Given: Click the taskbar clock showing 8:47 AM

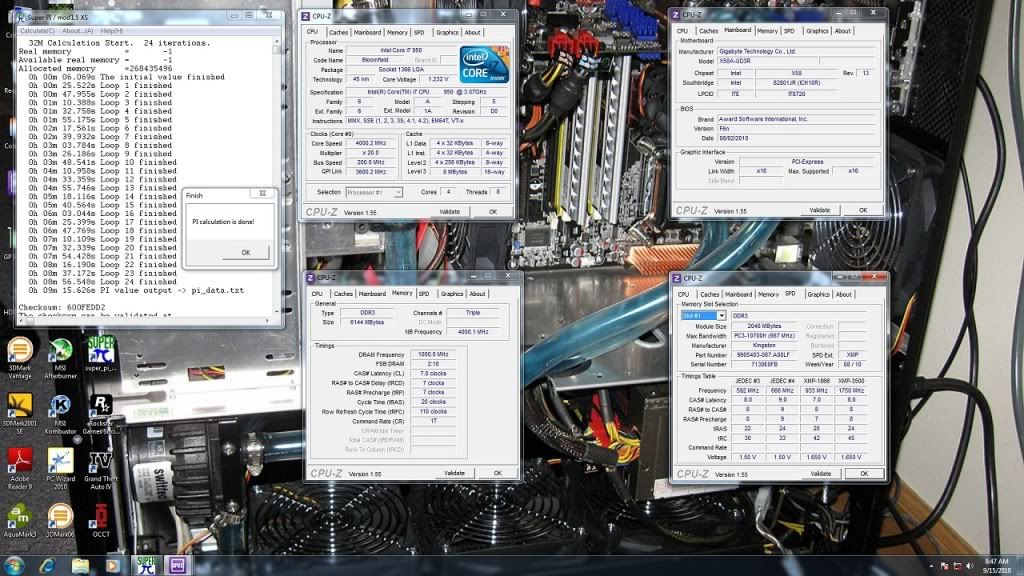Looking at the screenshot, I should (x=995, y=566).
